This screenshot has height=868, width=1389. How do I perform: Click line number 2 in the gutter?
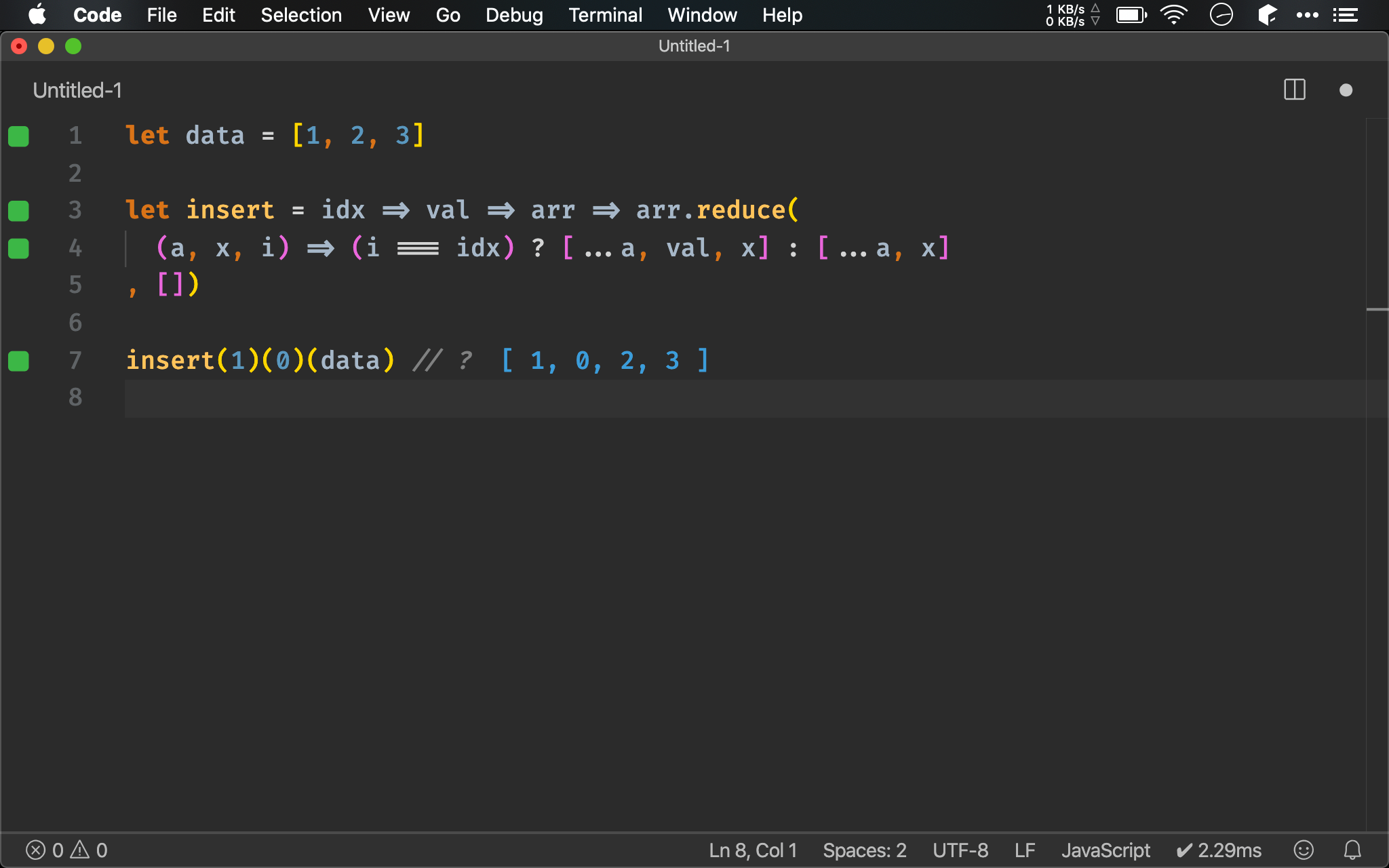coord(75,174)
